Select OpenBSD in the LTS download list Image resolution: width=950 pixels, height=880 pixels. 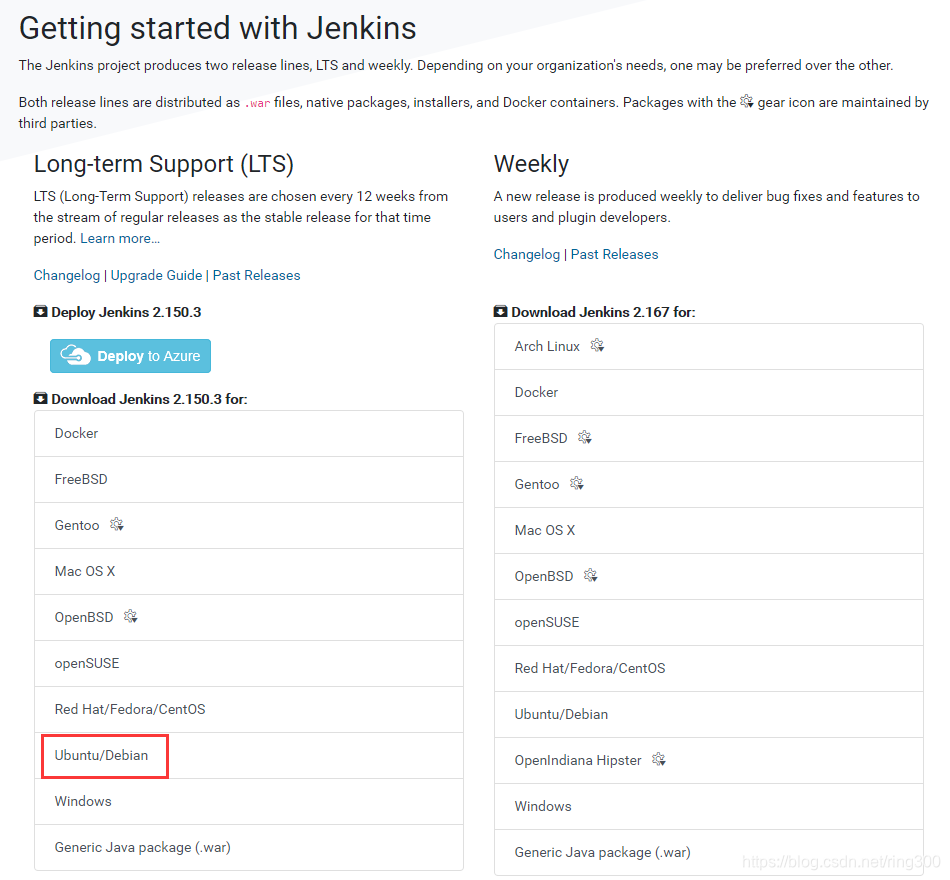(249, 618)
